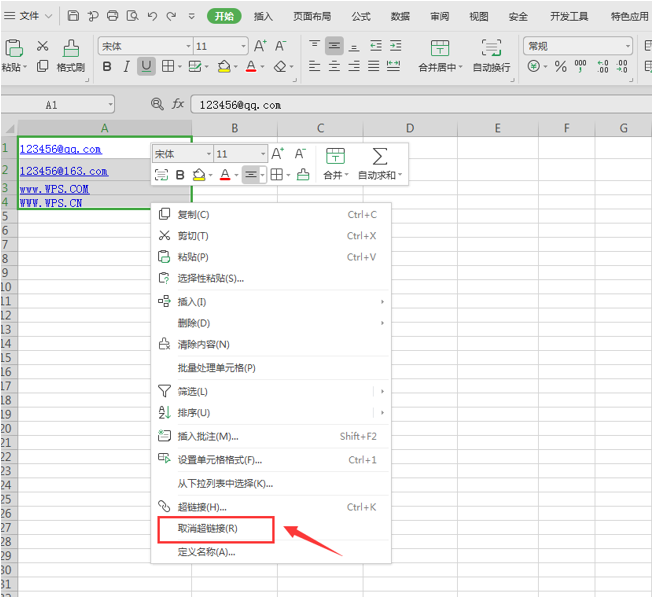Click the Undo arrow icon
The image size is (653, 601).
click(152, 16)
